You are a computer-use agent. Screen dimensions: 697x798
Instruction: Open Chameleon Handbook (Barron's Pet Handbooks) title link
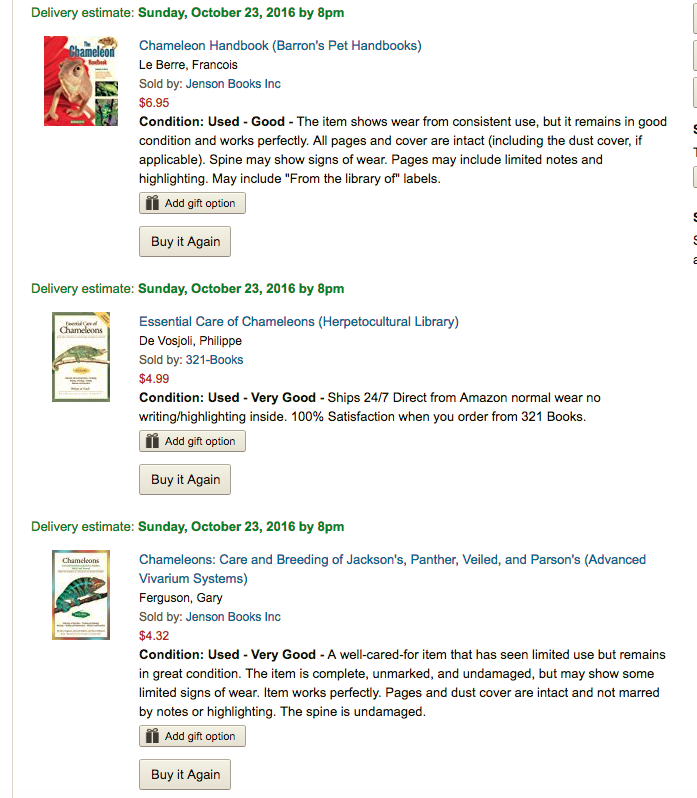(280, 46)
